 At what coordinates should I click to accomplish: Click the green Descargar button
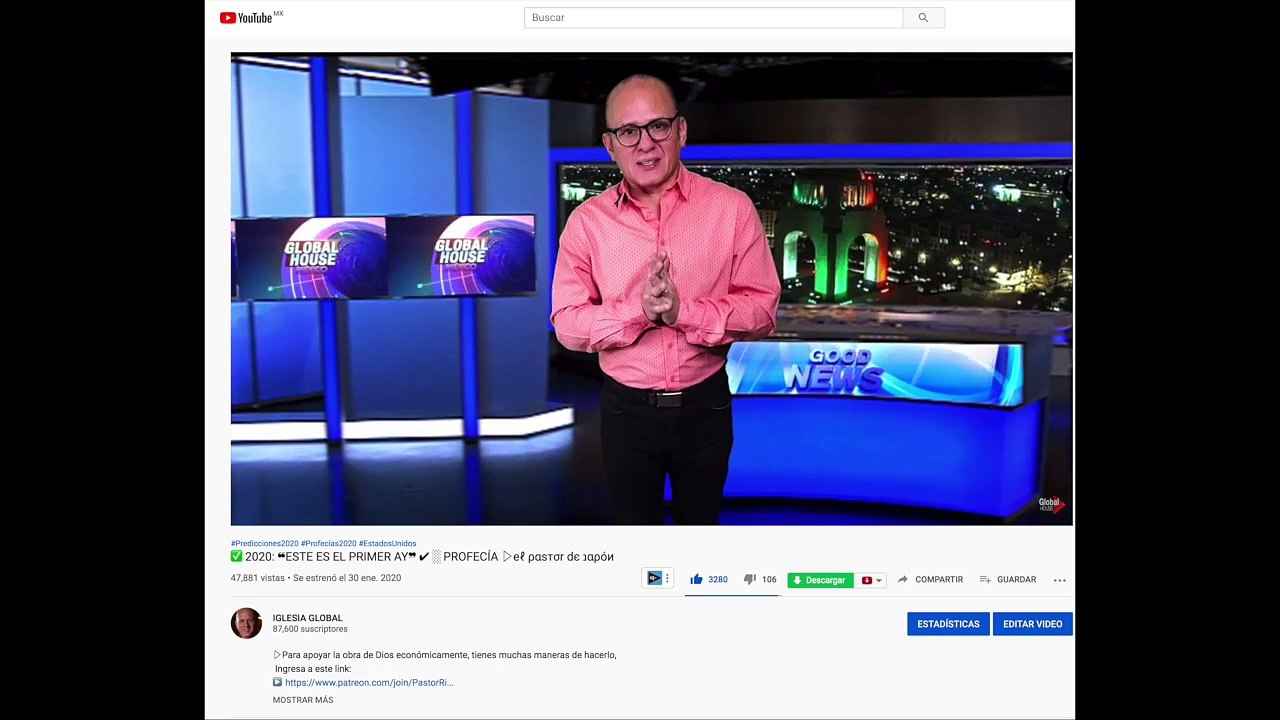(x=820, y=580)
